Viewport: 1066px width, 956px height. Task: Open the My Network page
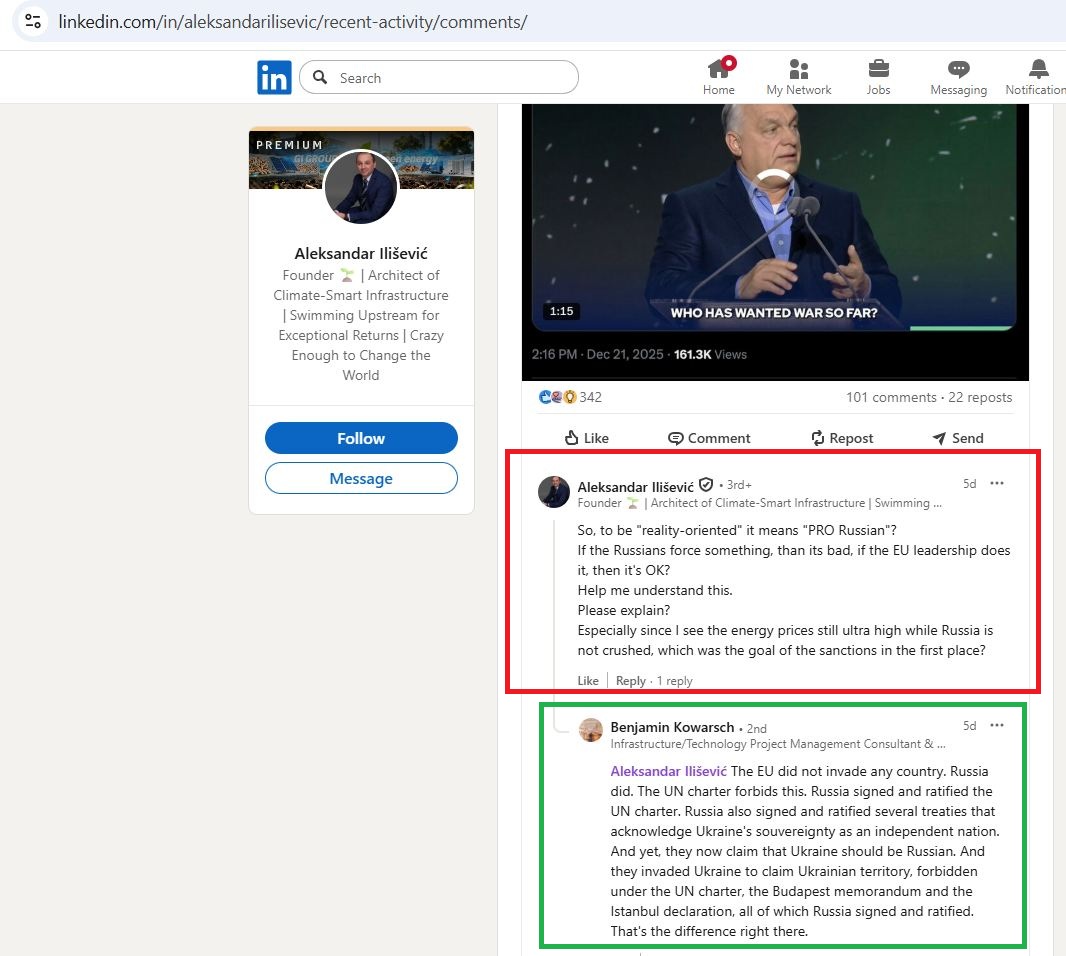(x=798, y=75)
